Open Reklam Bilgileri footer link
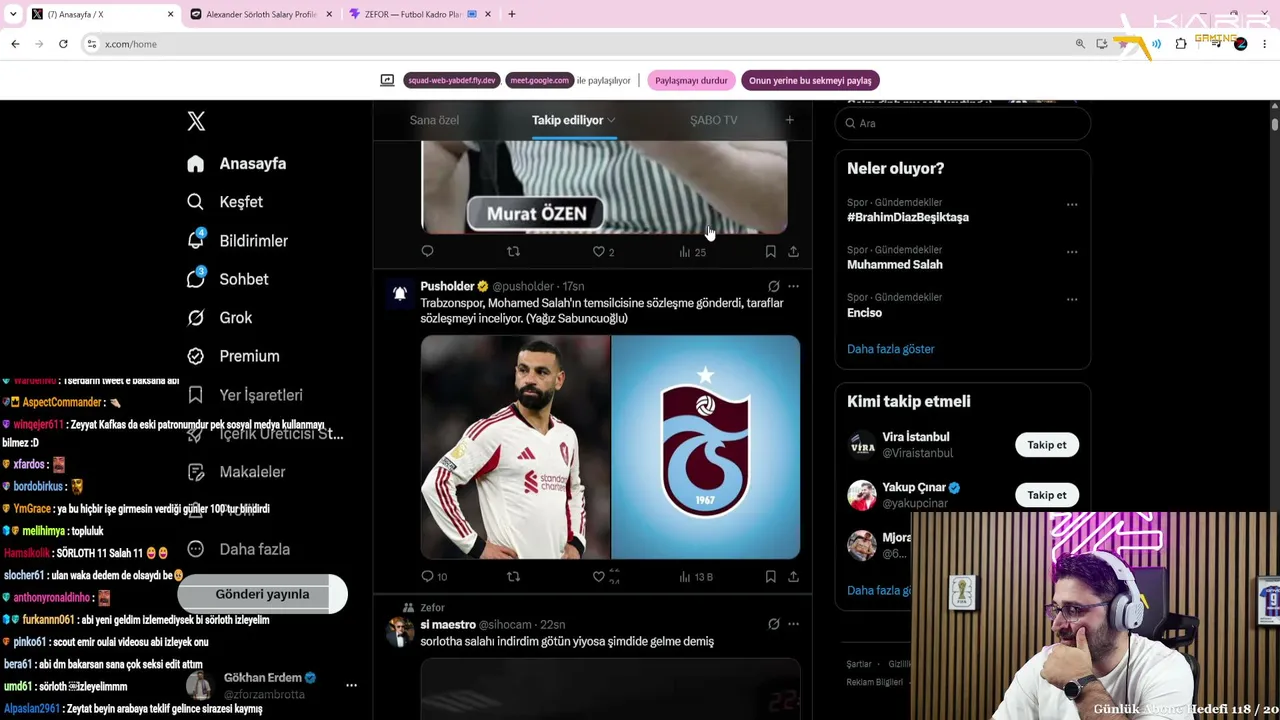This screenshot has height=720, width=1280. (x=875, y=682)
